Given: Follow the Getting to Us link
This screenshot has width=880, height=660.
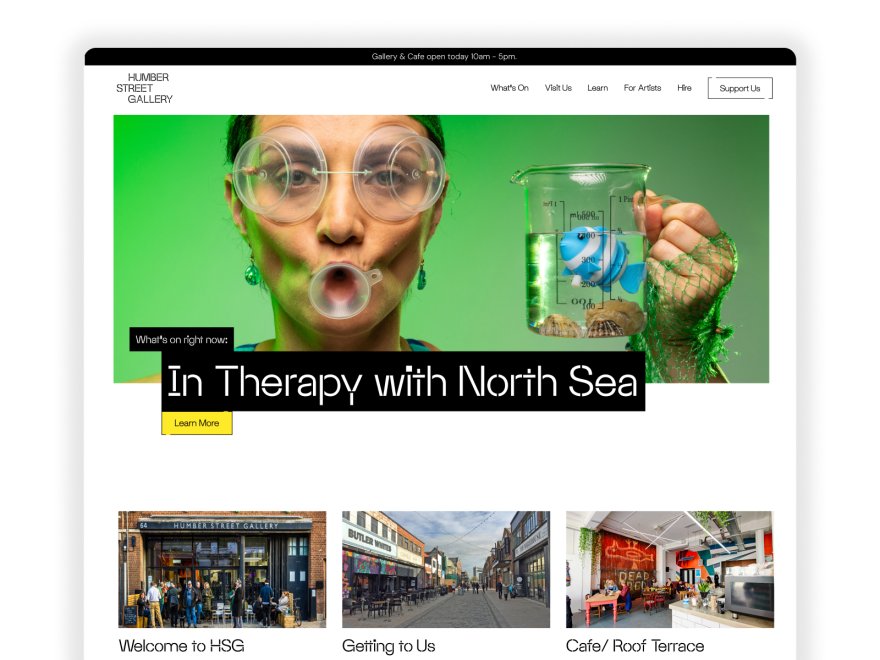Looking at the screenshot, I should [x=388, y=646].
